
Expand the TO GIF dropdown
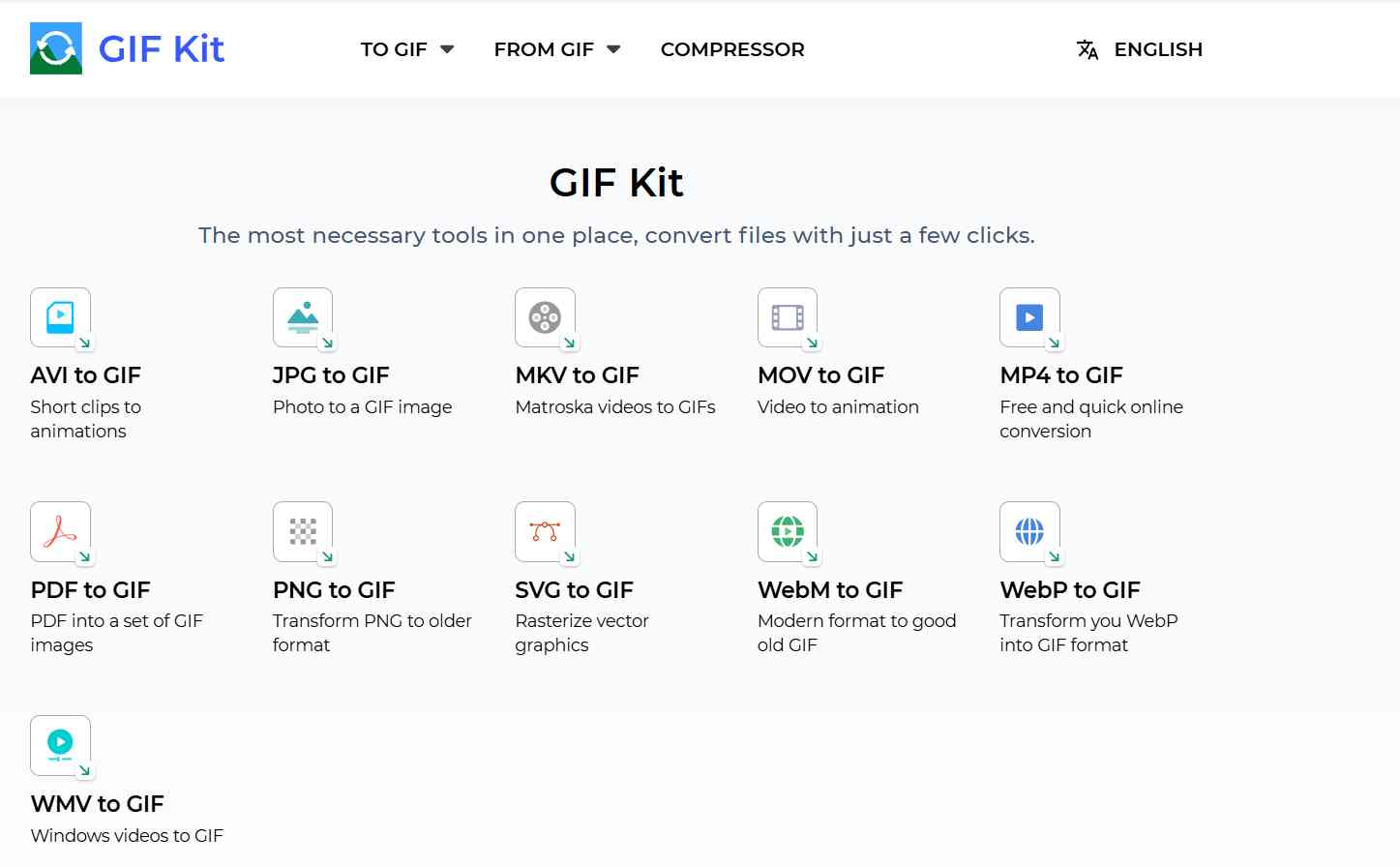(406, 49)
